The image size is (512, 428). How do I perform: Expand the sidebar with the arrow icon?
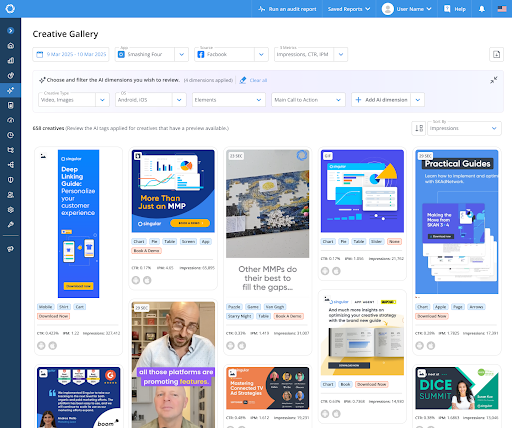pyautogui.click(x=10, y=31)
